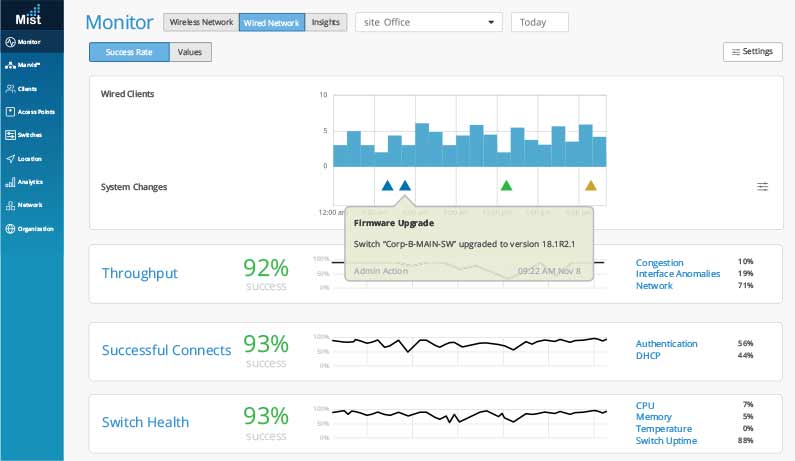Click the yellow system change marker
Viewport: 795px width, 461px height.
click(590, 185)
